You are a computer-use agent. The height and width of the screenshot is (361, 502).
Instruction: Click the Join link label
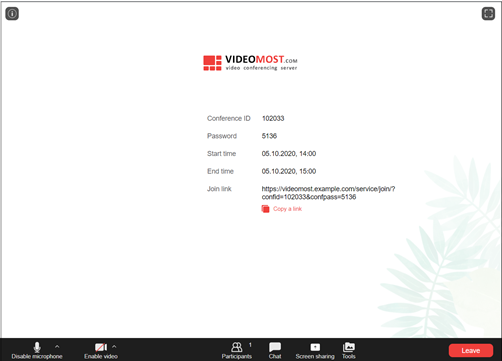click(219, 189)
